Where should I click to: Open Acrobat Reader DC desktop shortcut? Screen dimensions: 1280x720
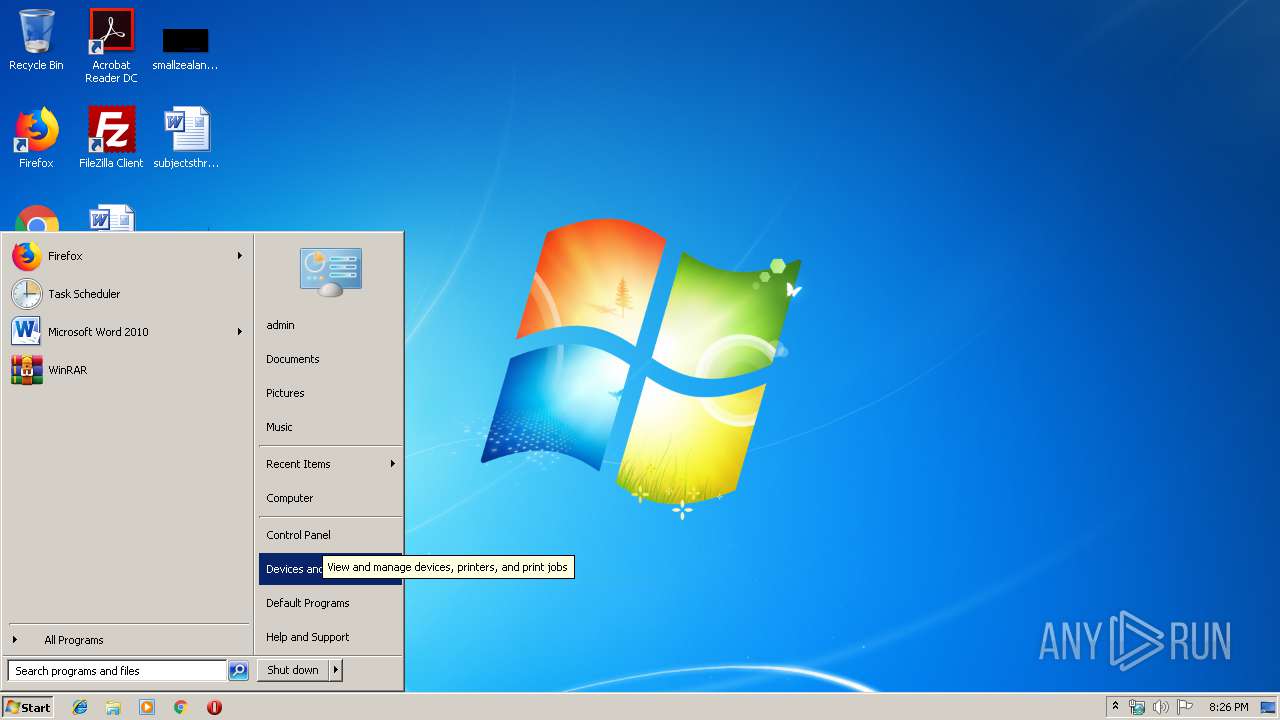pyautogui.click(x=111, y=45)
